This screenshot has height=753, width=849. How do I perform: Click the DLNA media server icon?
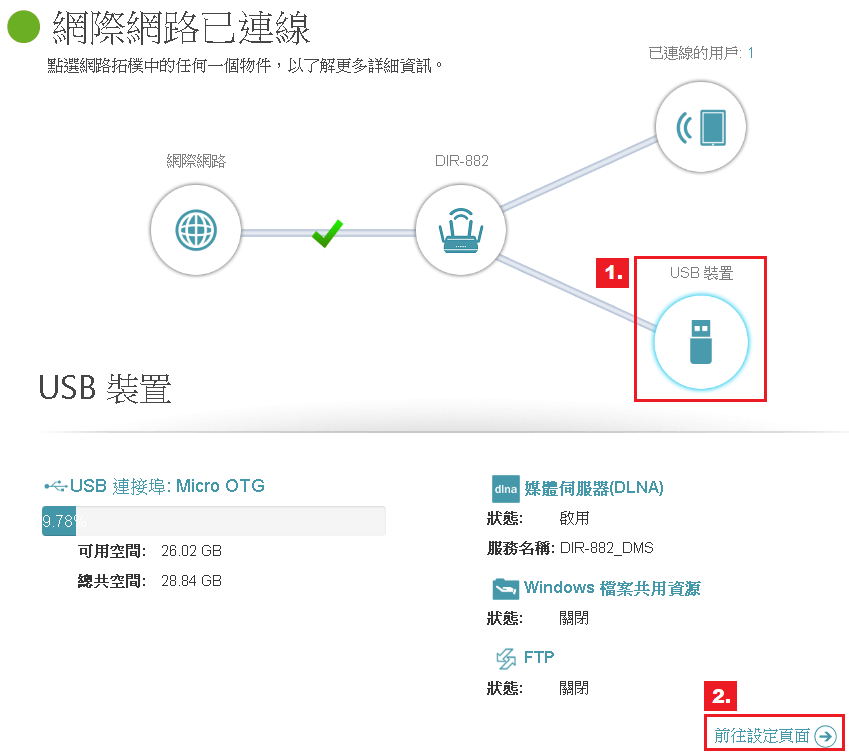pos(505,488)
